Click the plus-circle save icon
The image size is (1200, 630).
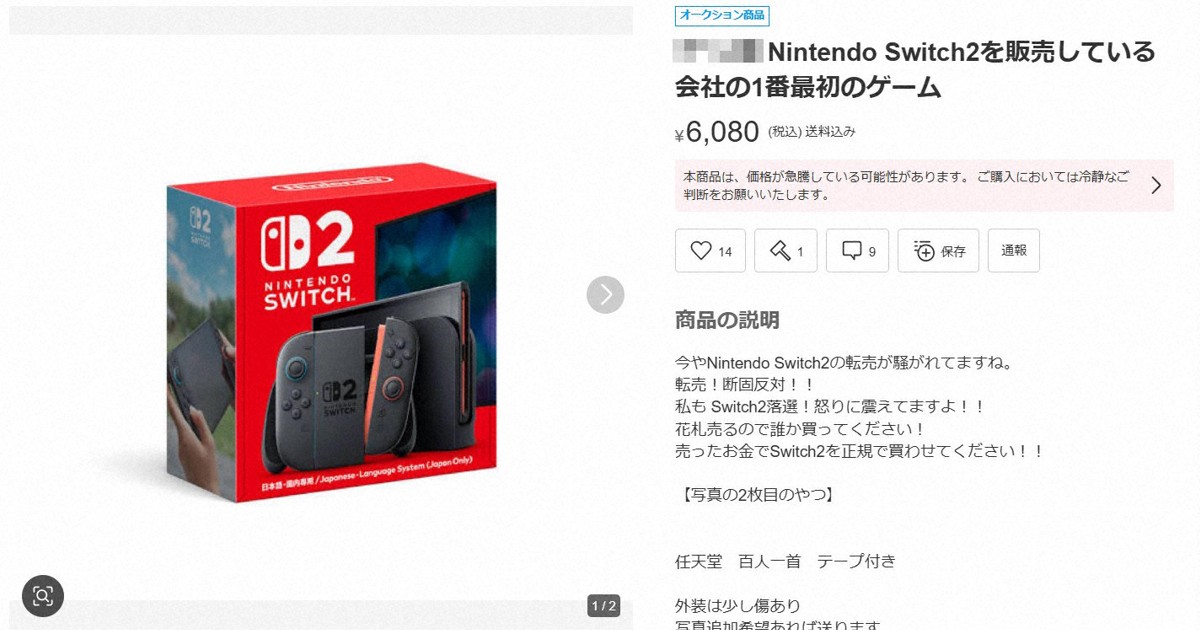point(923,251)
